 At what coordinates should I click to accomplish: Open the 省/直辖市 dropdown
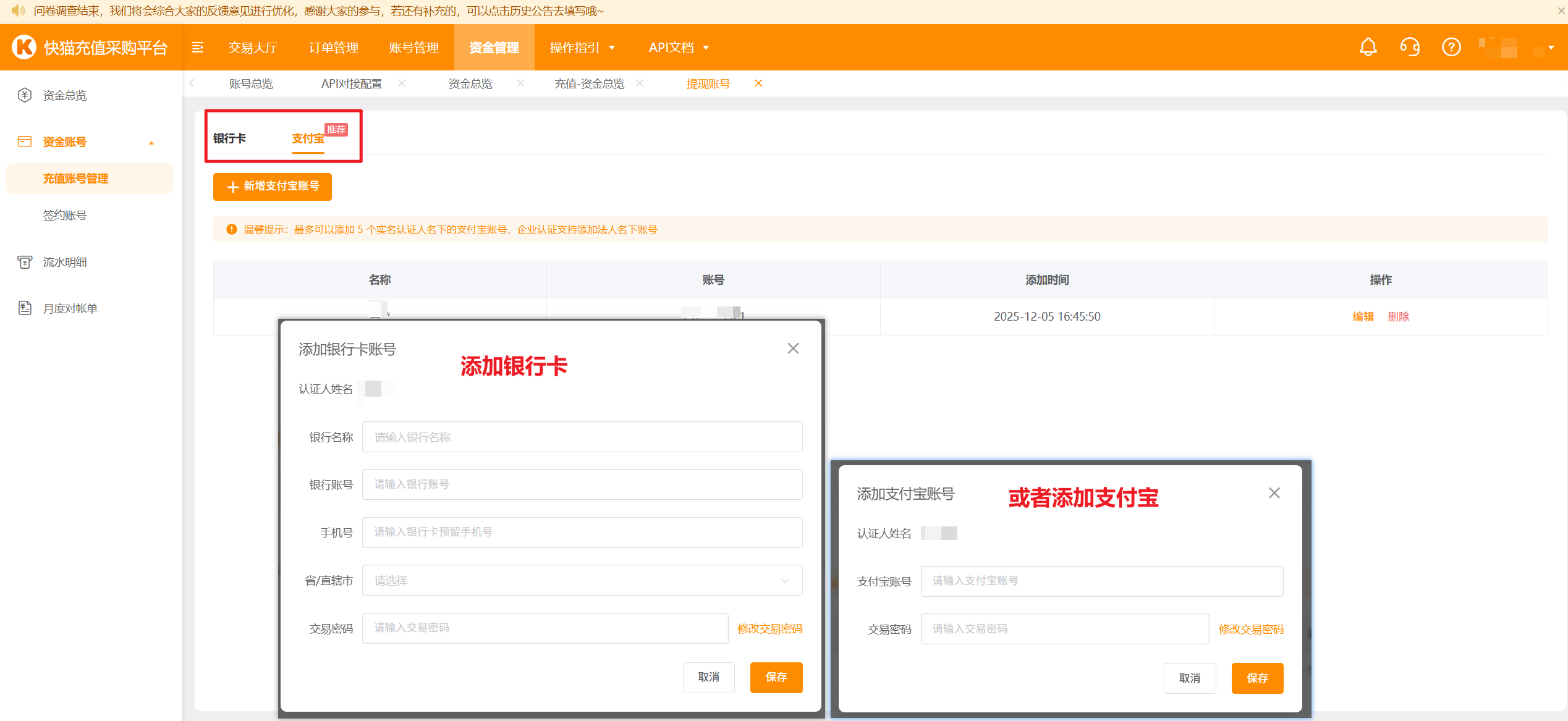click(x=582, y=580)
